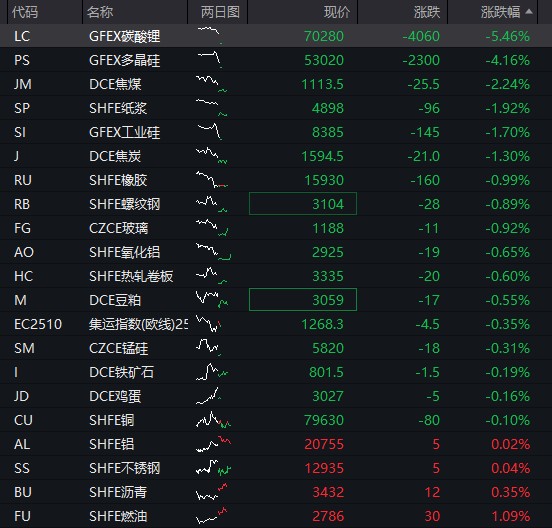The width and height of the screenshot is (552, 528).
Task: Open SHFE燃油 sparkline chart
Action: (212, 516)
